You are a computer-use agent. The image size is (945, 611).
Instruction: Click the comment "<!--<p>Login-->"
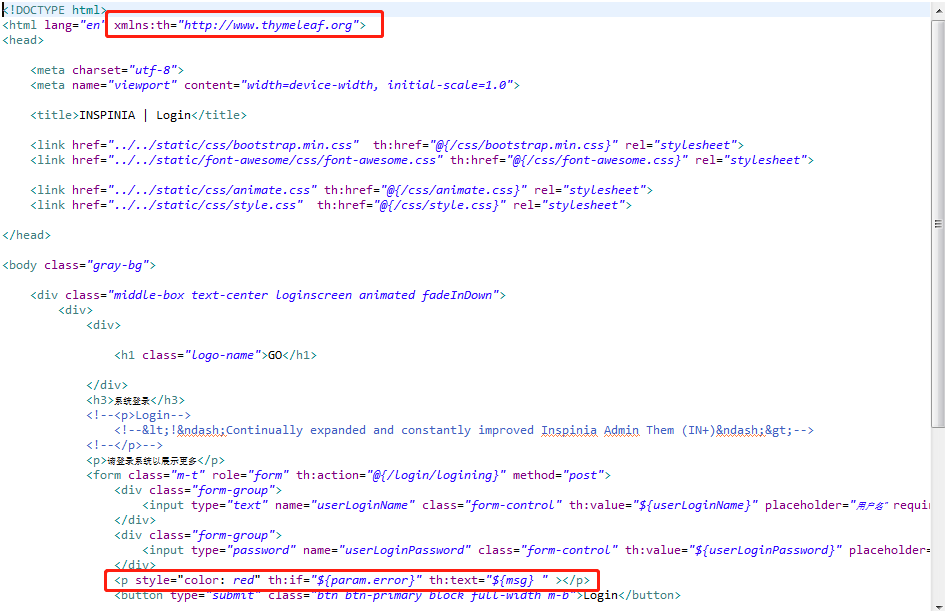(x=139, y=415)
